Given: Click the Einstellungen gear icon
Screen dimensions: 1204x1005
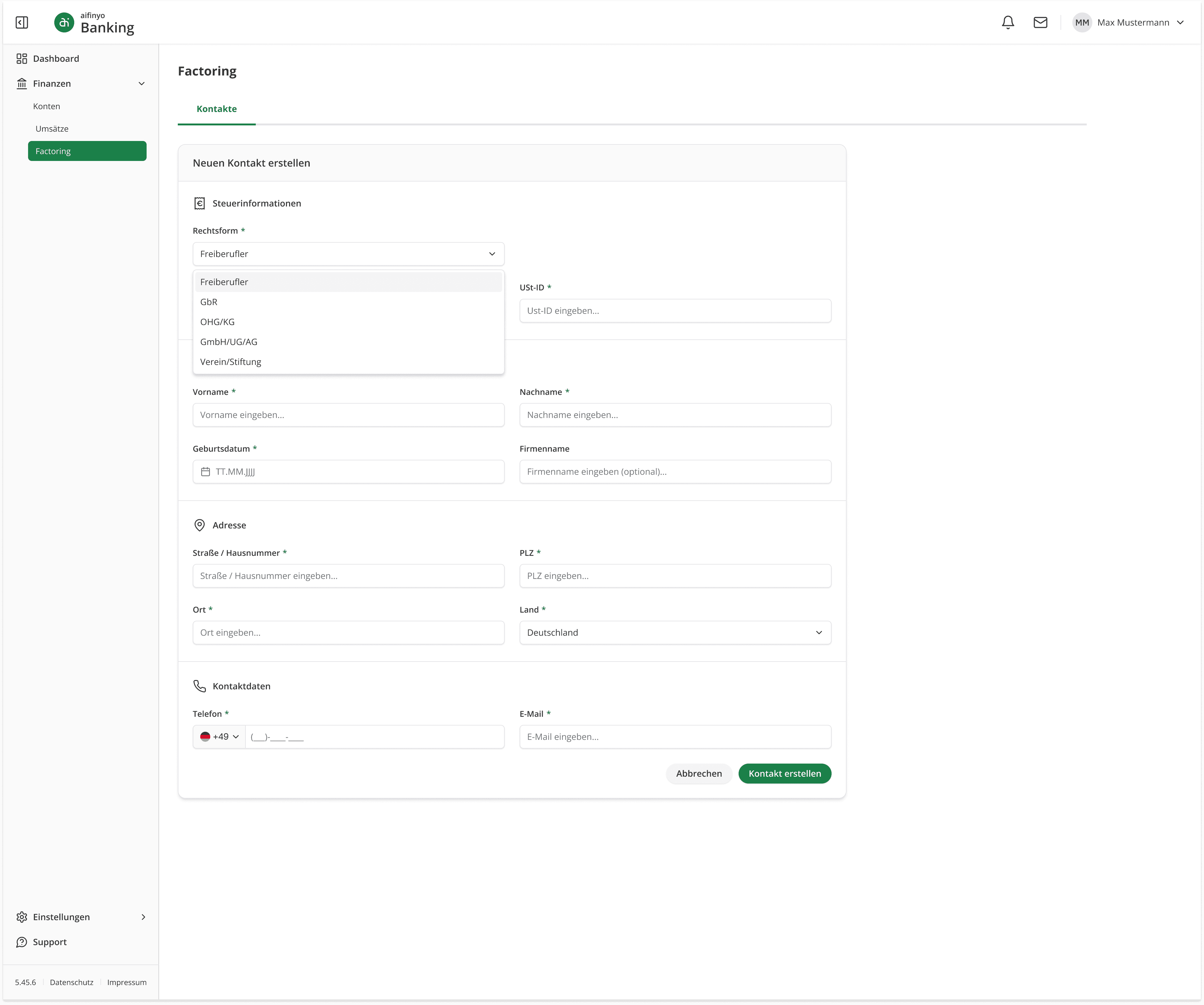Looking at the screenshot, I should tap(22, 917).
